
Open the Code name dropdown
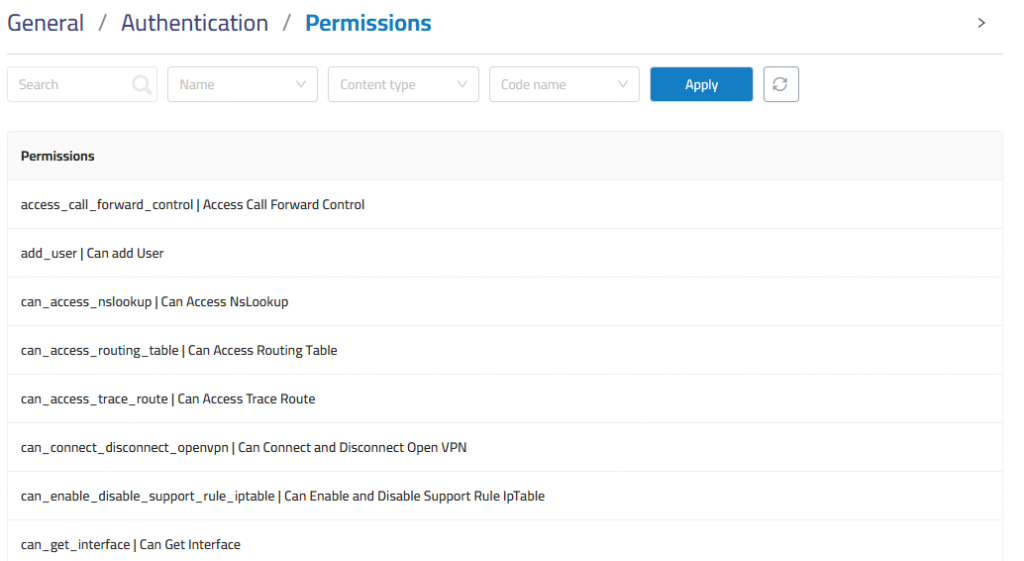(564, 84)
